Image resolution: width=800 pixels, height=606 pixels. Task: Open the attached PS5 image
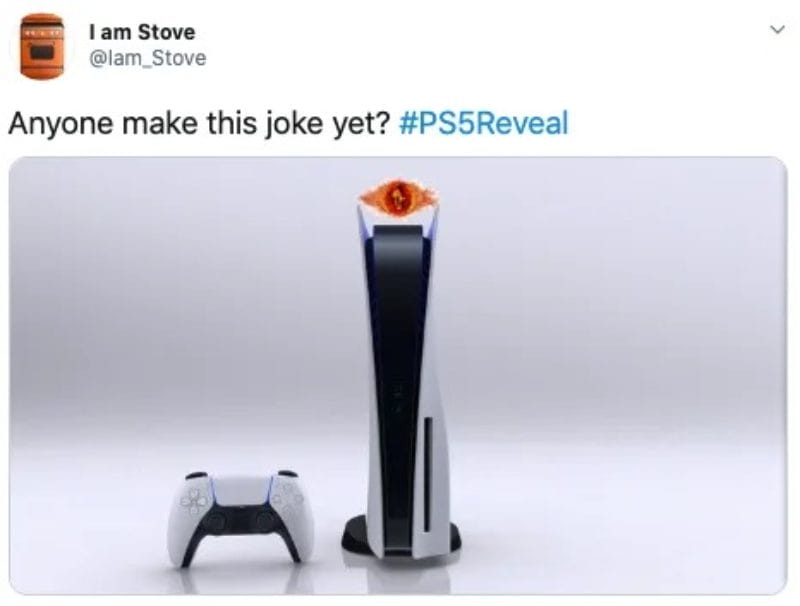click(x=398, y=375)
